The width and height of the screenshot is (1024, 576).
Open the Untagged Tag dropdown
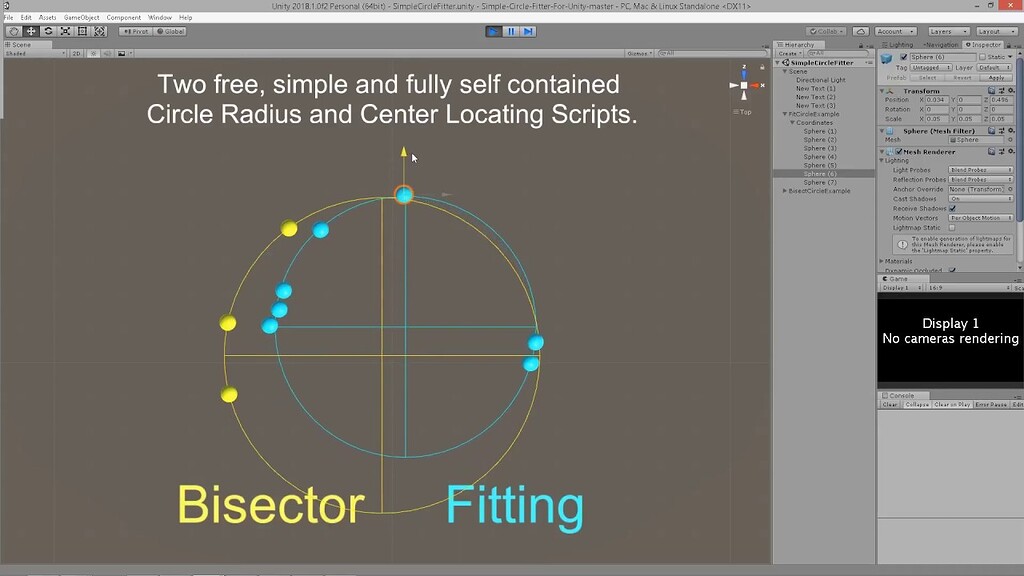pos(931,67)
